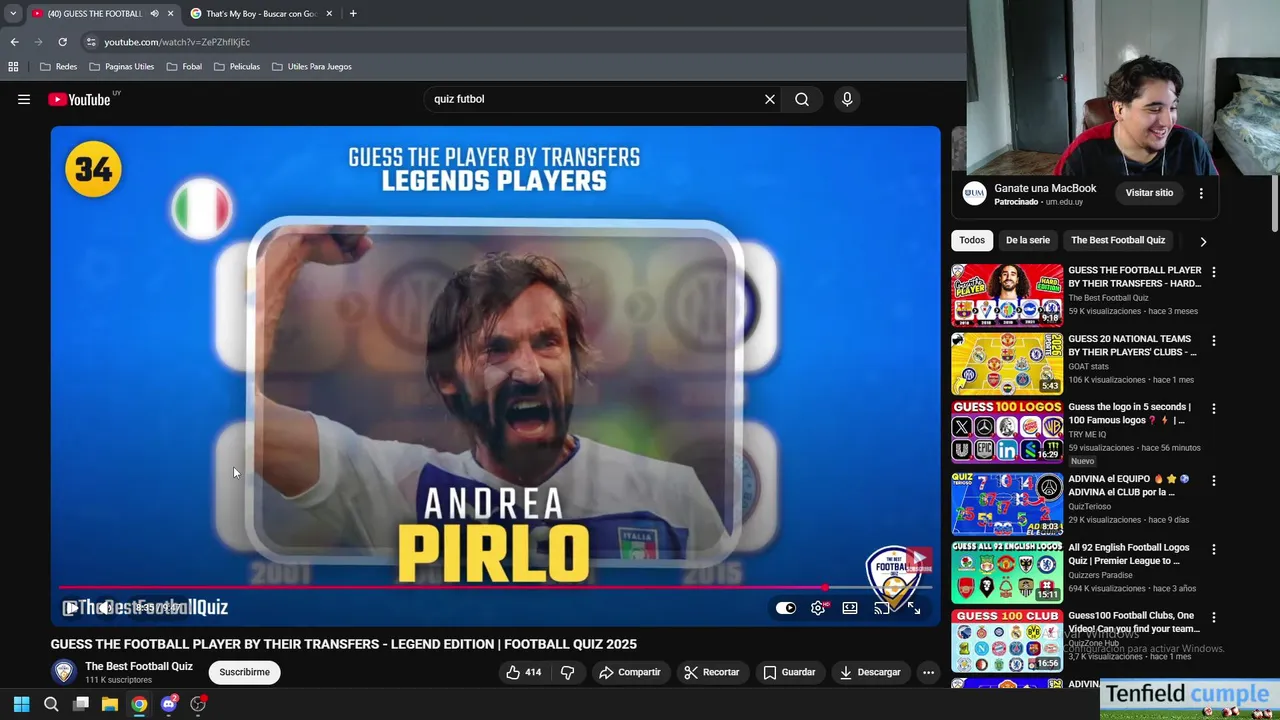Open Discord from the taskbar
The width and height of the screenshot is (1280, 720).
(169, 704)
